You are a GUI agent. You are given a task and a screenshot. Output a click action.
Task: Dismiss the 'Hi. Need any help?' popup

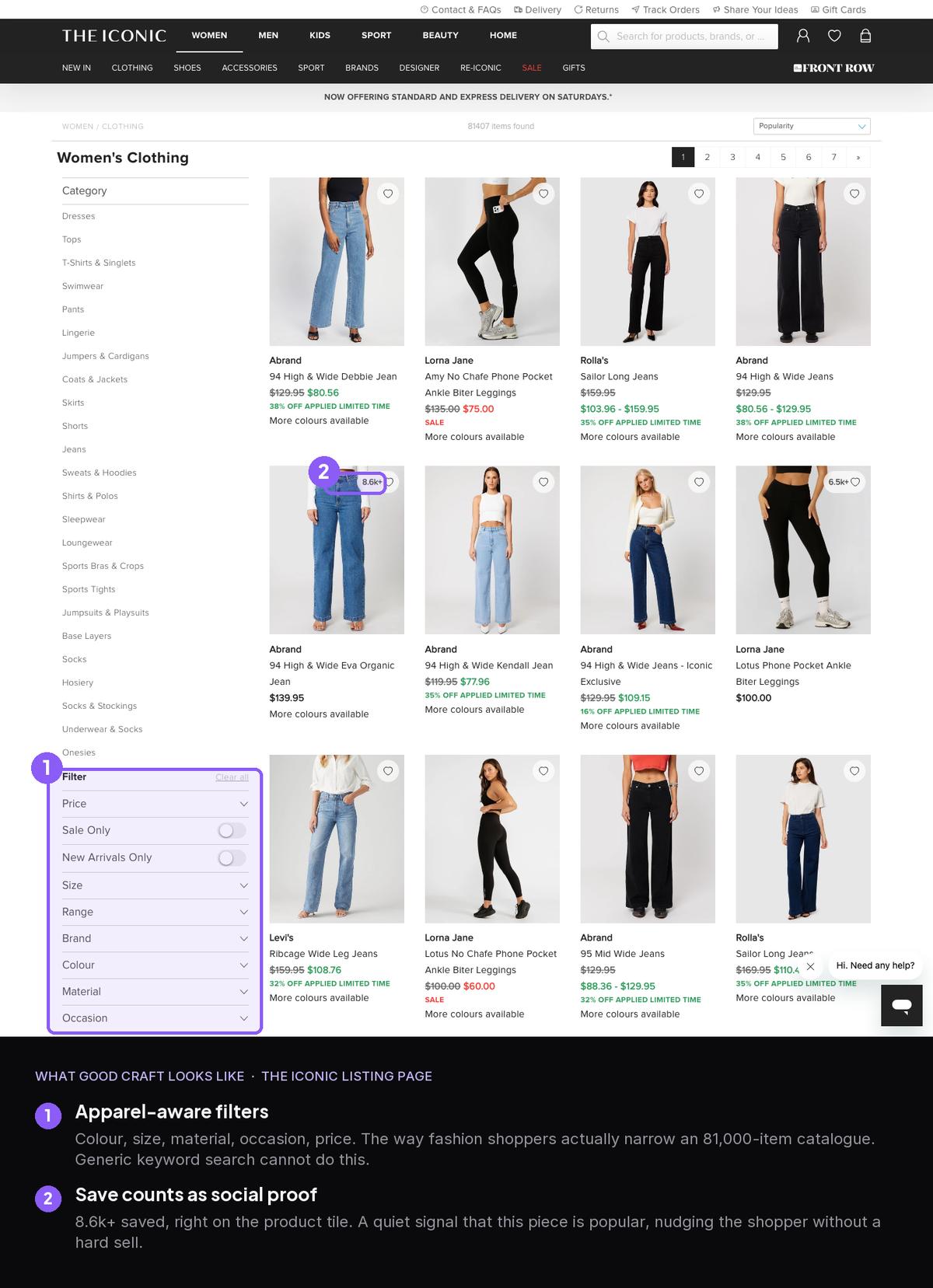point(810,966)
